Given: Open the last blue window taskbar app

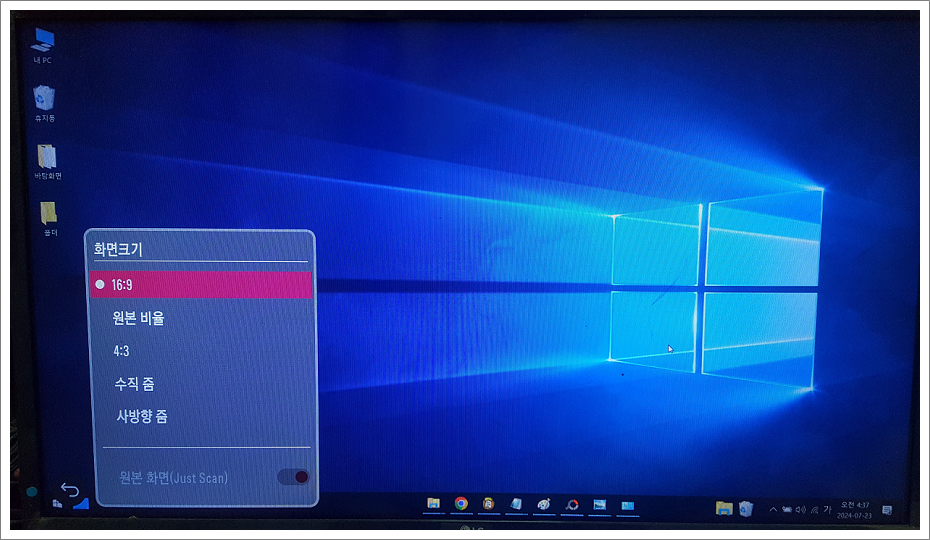Looking at the screenshot, I should tap(628, 506).
